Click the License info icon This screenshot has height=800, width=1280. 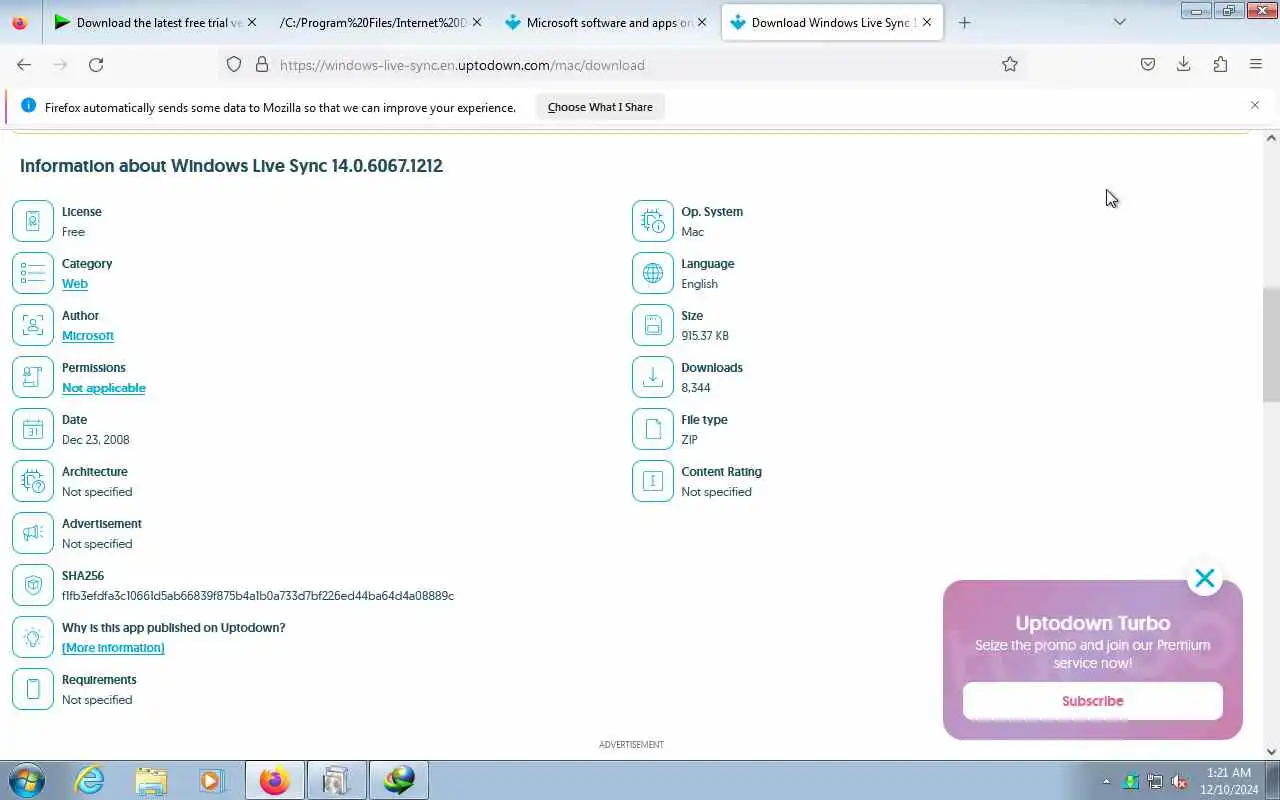point(33,221)
